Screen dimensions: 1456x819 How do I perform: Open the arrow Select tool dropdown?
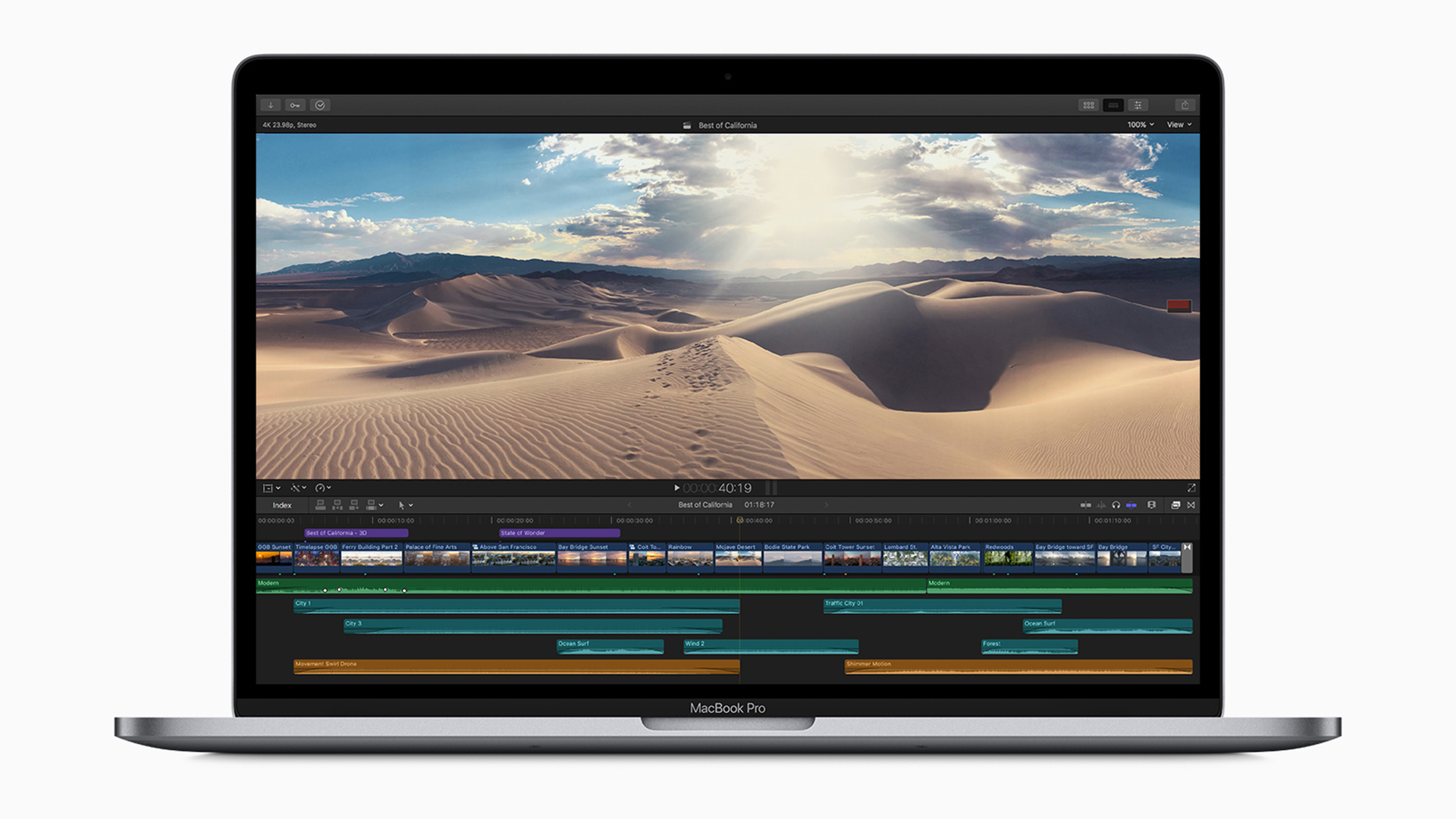pos(405,505)
